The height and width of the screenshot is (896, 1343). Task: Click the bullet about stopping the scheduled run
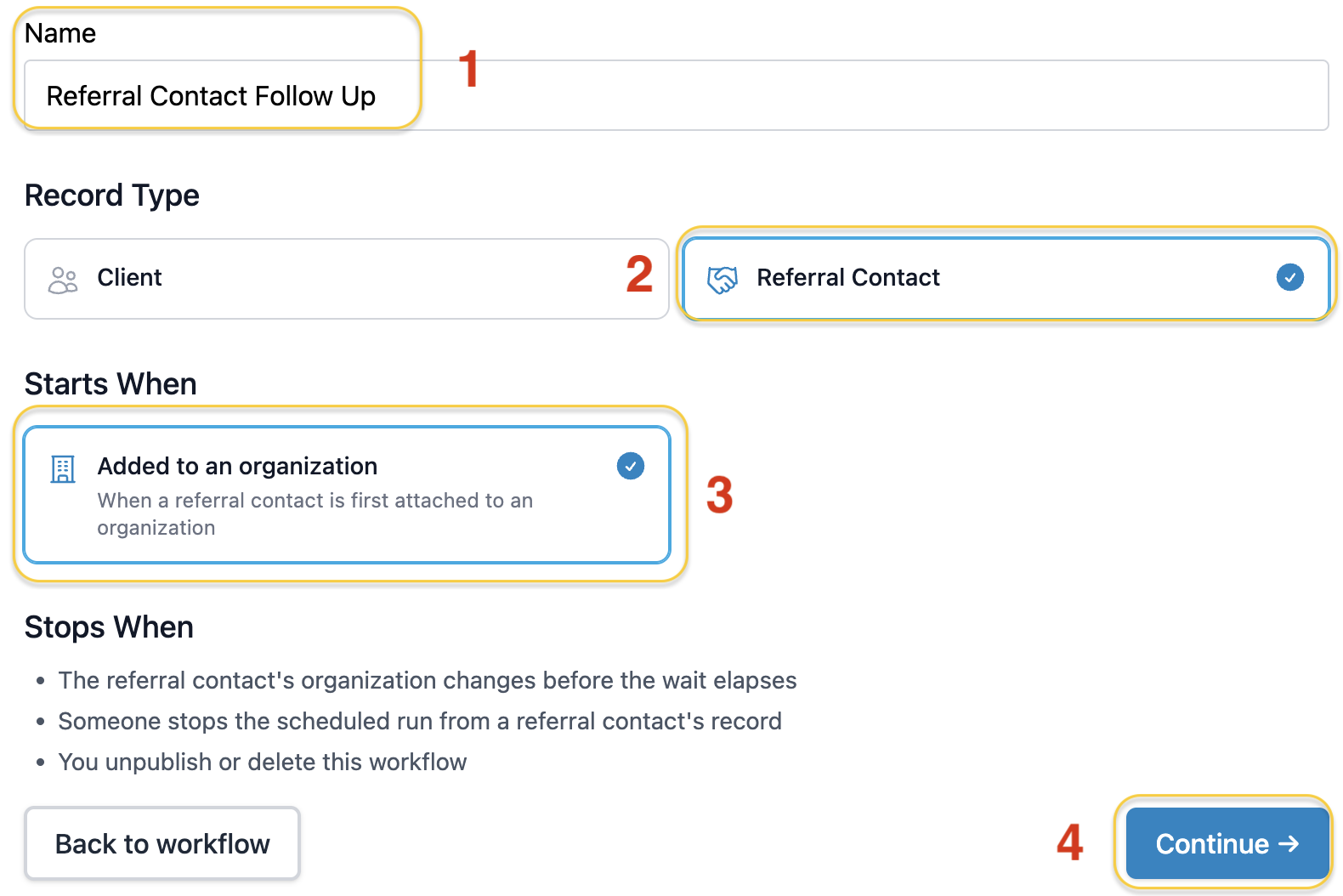[x=420, y=721]
